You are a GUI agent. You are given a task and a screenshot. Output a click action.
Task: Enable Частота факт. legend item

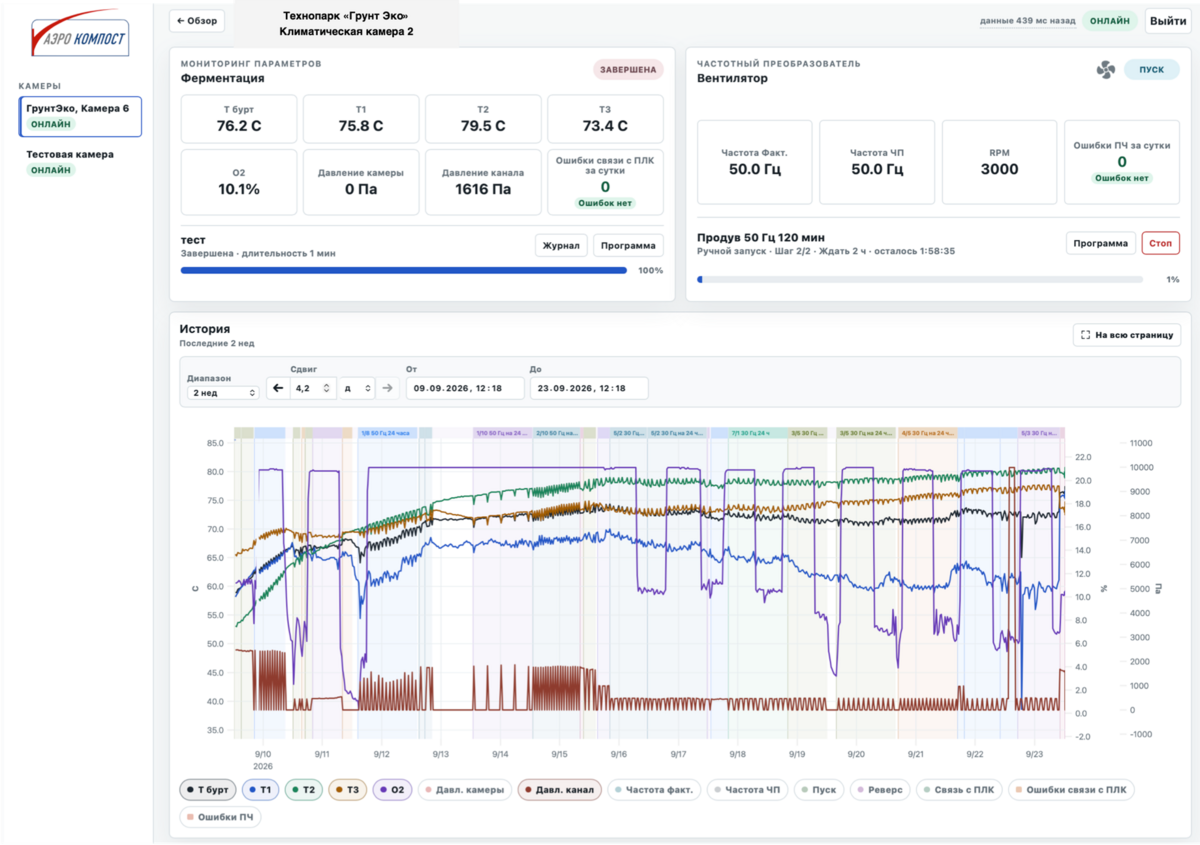pos(654,790)
